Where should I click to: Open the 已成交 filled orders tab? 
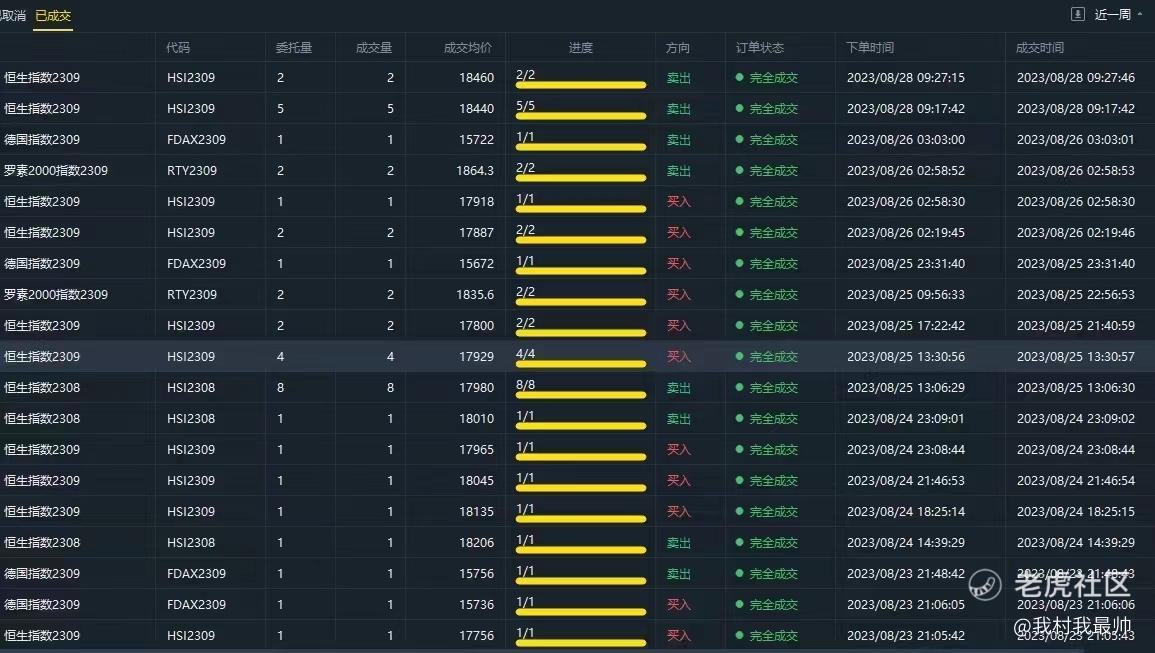[x=53, y=15]
